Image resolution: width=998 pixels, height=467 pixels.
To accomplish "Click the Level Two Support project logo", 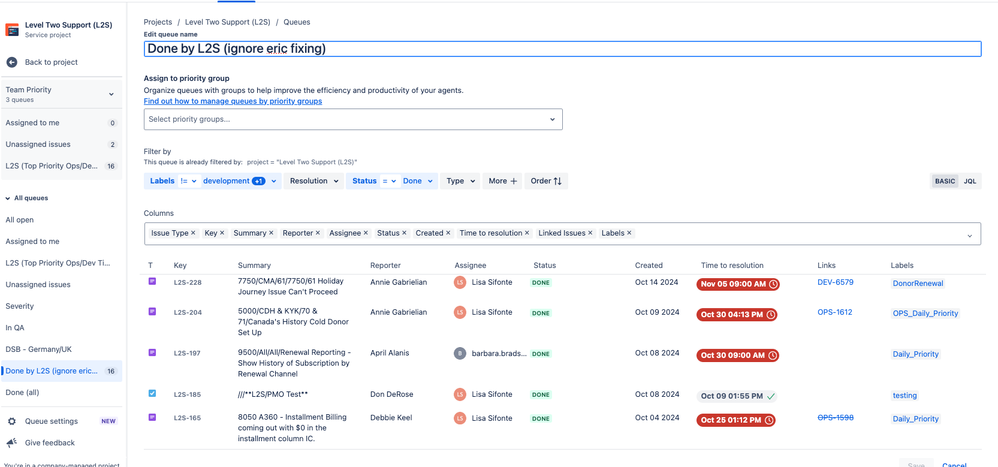I will [x=12, y=29].
